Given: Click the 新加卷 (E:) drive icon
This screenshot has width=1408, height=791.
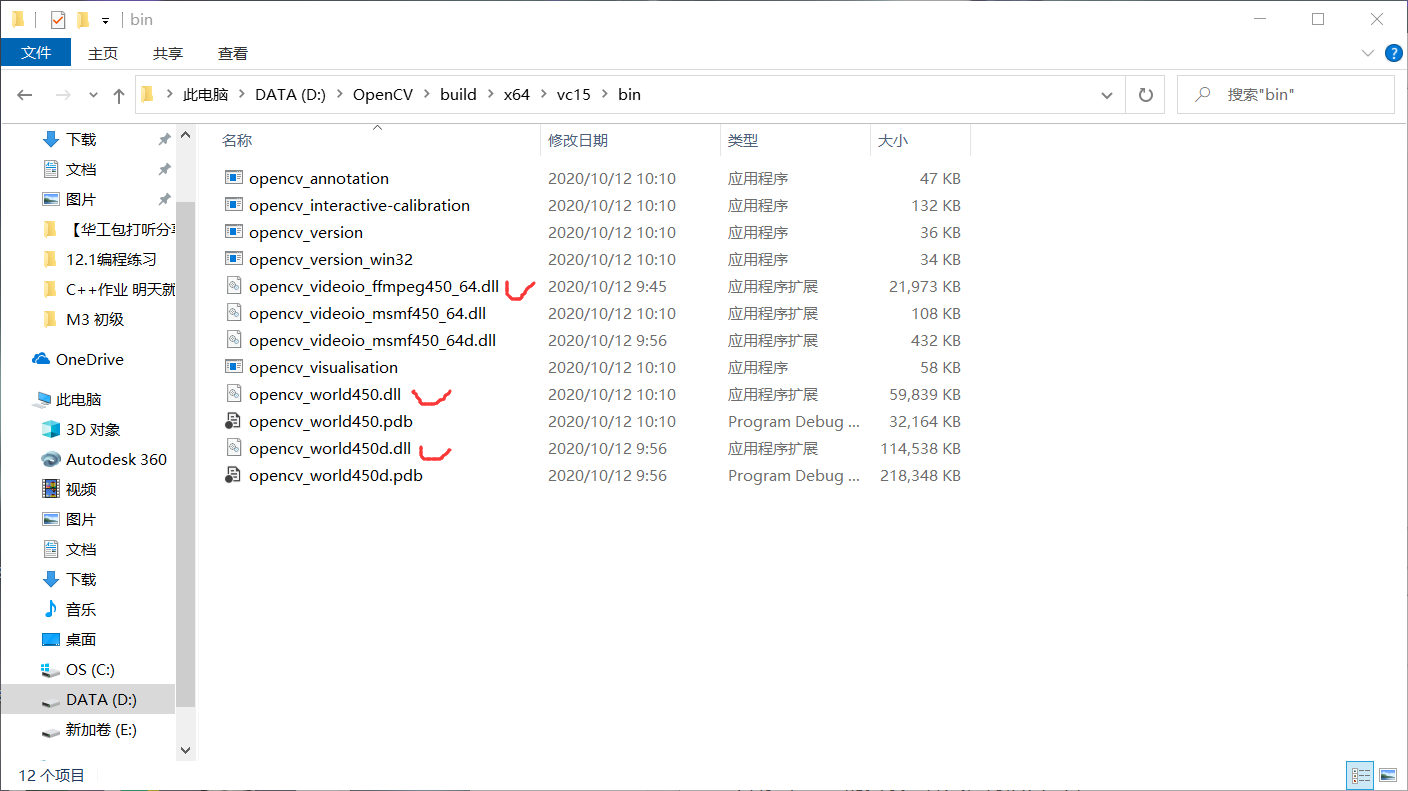Looking at the screenshot, I should 51,730.
